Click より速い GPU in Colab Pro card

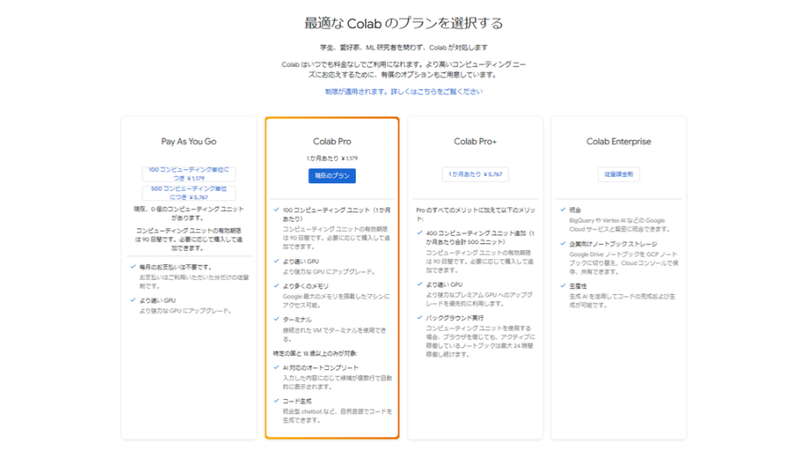(x=301, y=261)
